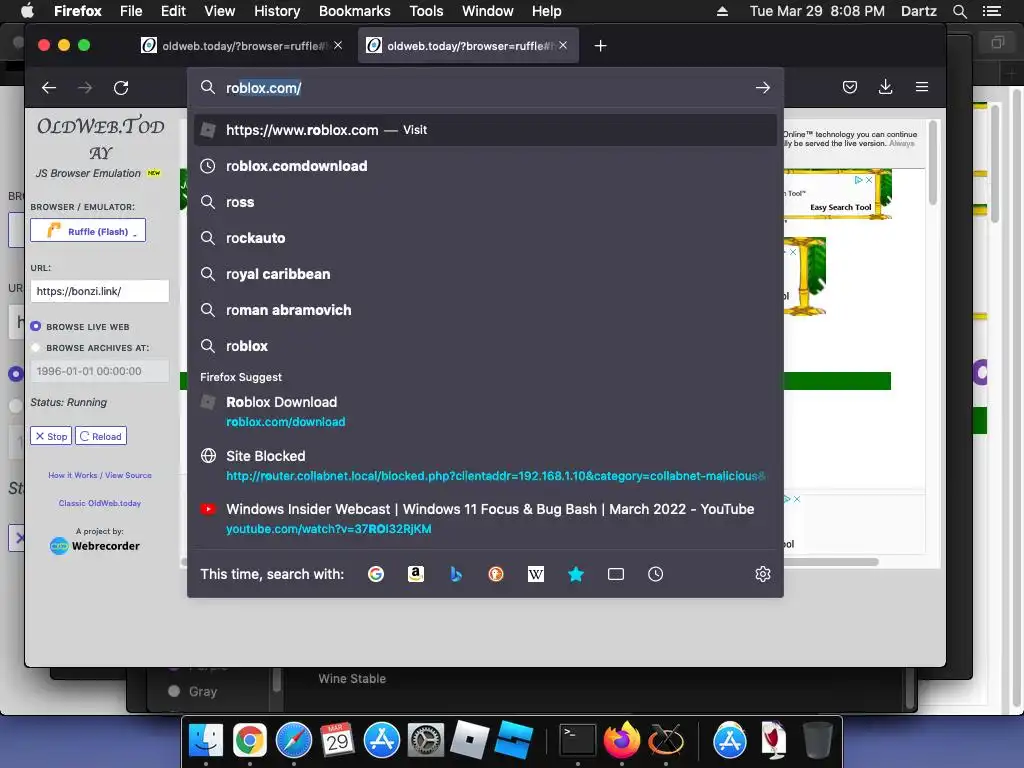
Task: Open Roblox Studio from the Dock
Action: pos(513,740)
